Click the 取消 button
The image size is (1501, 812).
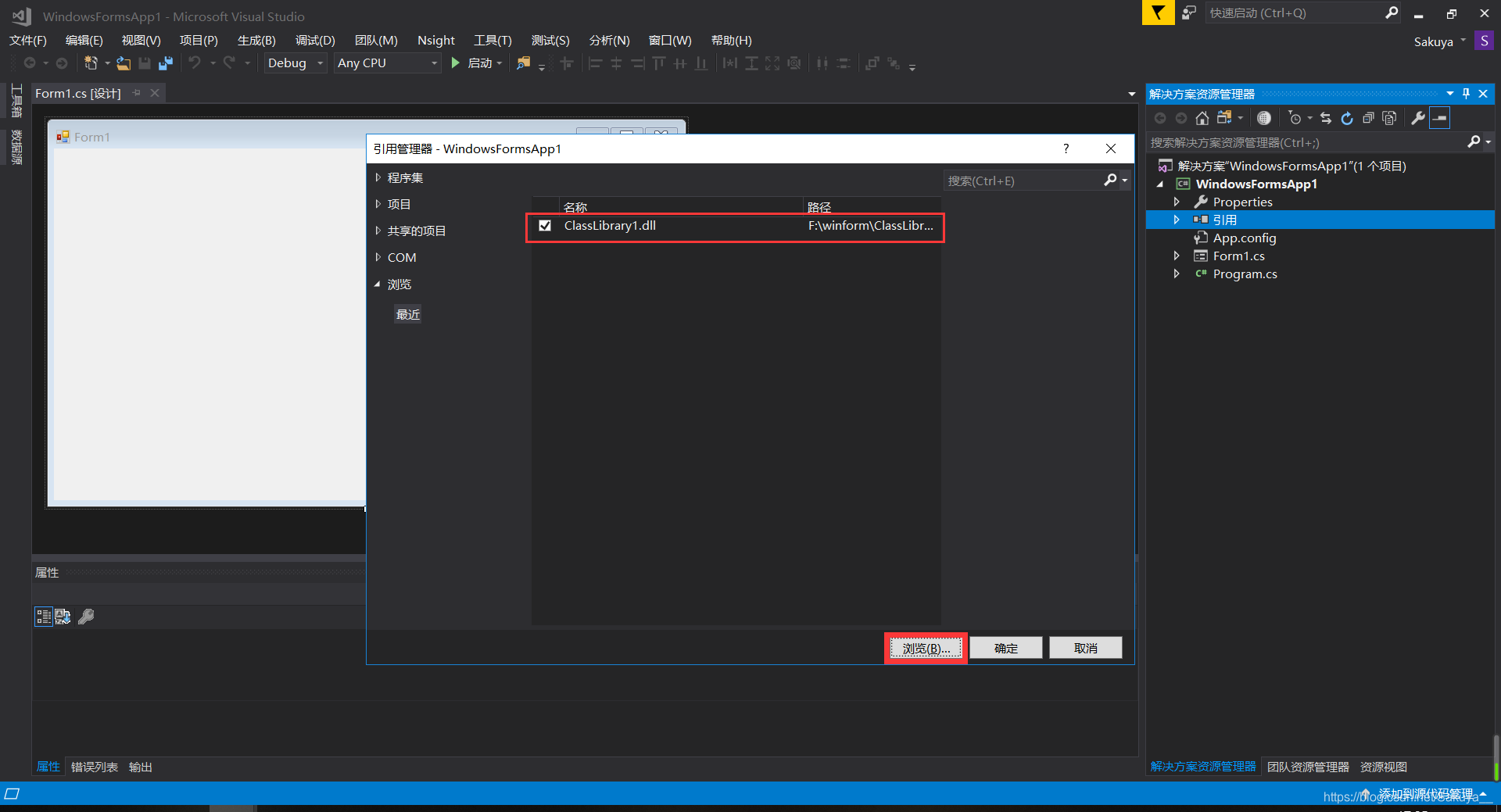point(1086,648)
